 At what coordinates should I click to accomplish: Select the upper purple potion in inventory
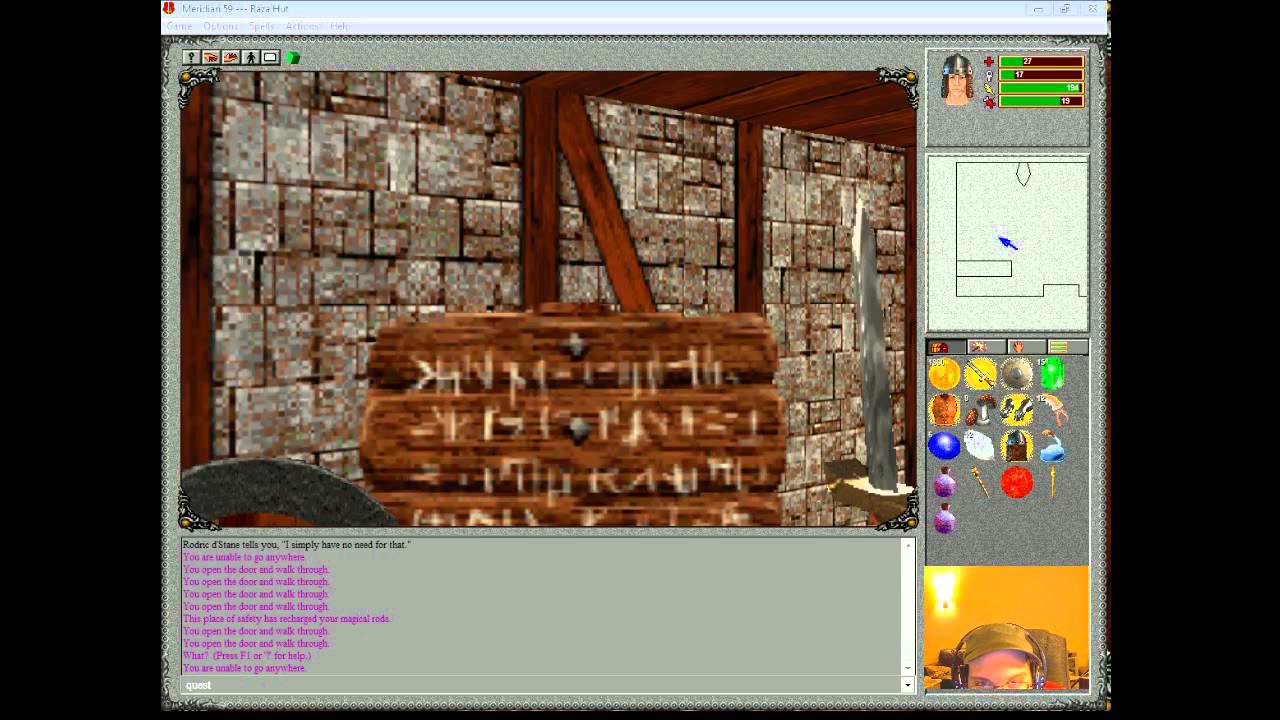click(944, 482)
